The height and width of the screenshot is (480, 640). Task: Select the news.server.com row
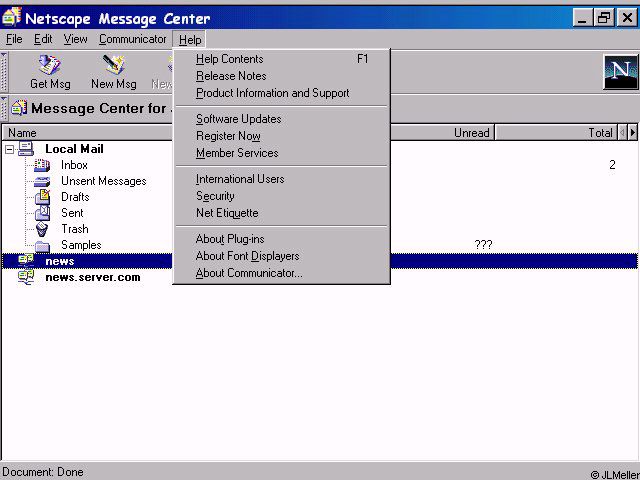[x=93, y=277]
